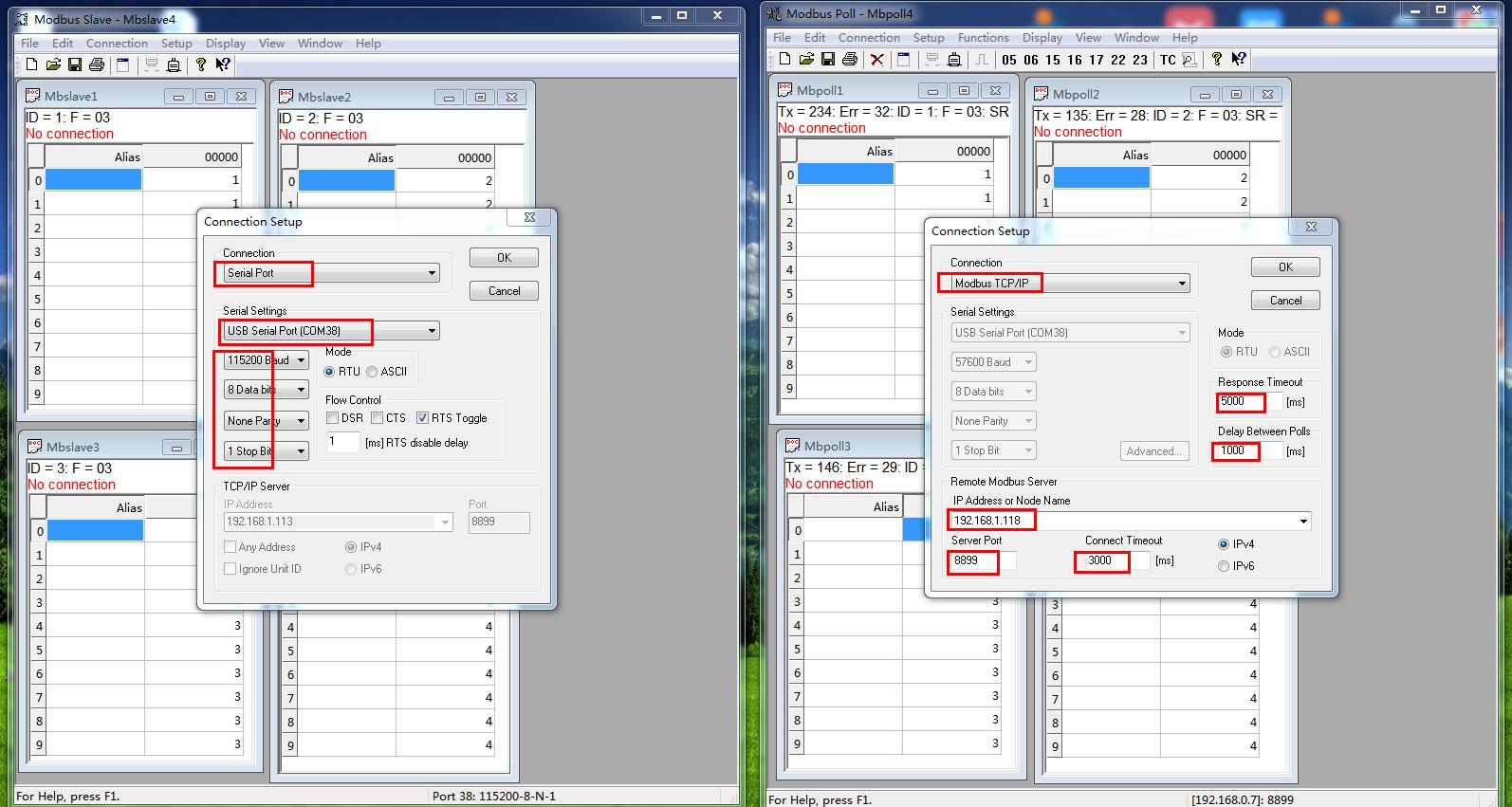Enable the DSR flow control checkbox
This screenshot has height=807, width=1512.
[333, 418]
